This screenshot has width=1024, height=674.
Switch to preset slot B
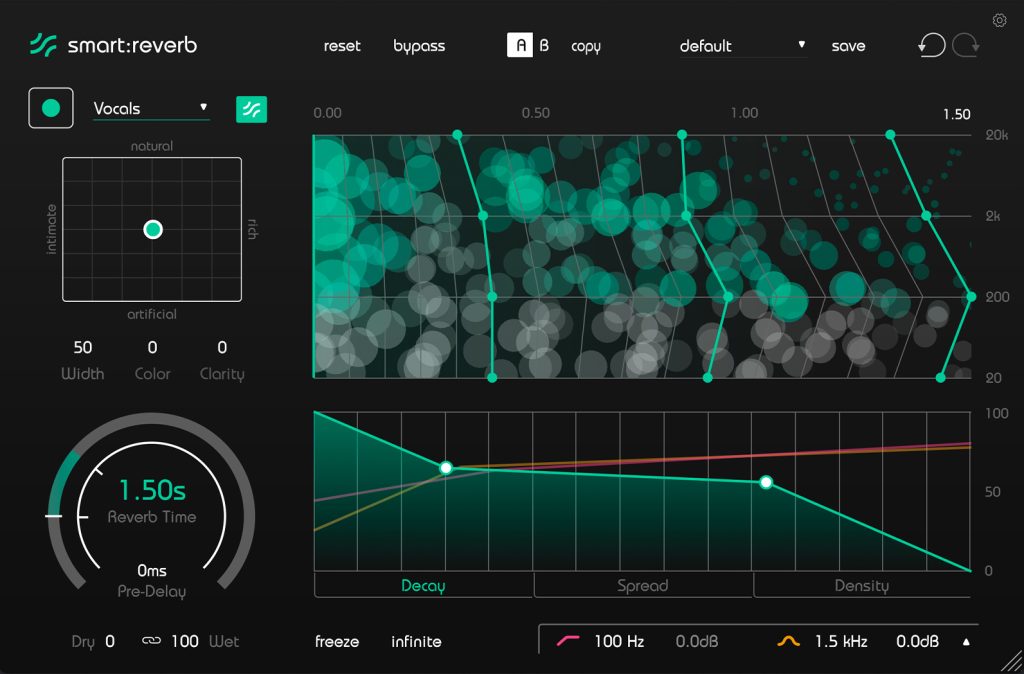point(543,45)
